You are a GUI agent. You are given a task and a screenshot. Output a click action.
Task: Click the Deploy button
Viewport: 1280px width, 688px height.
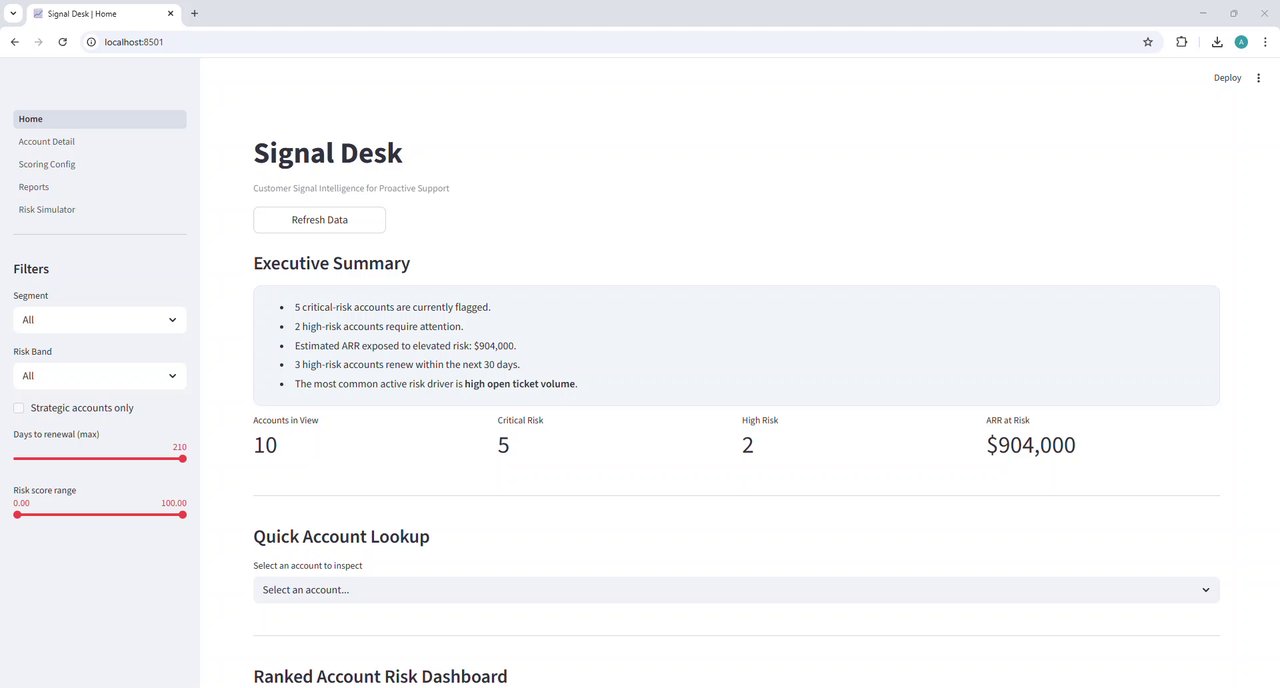(x=1227, y=78)
